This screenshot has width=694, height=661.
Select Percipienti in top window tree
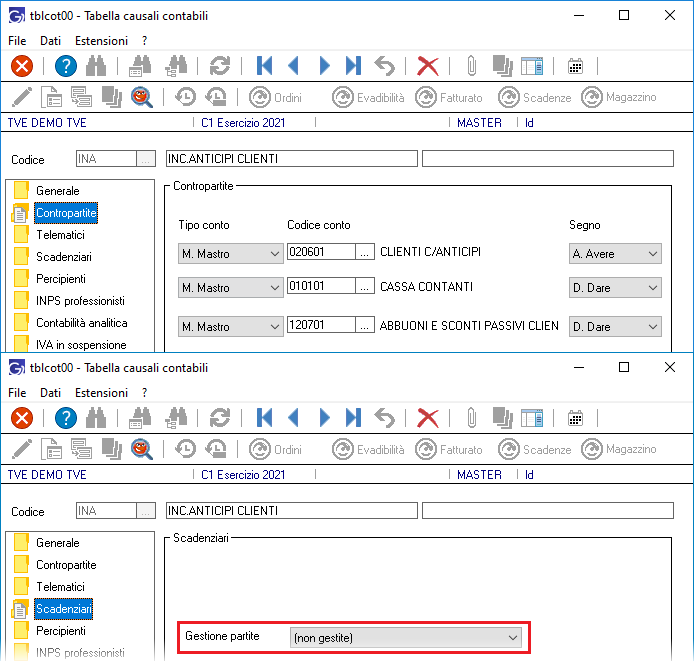click(61, 279)
